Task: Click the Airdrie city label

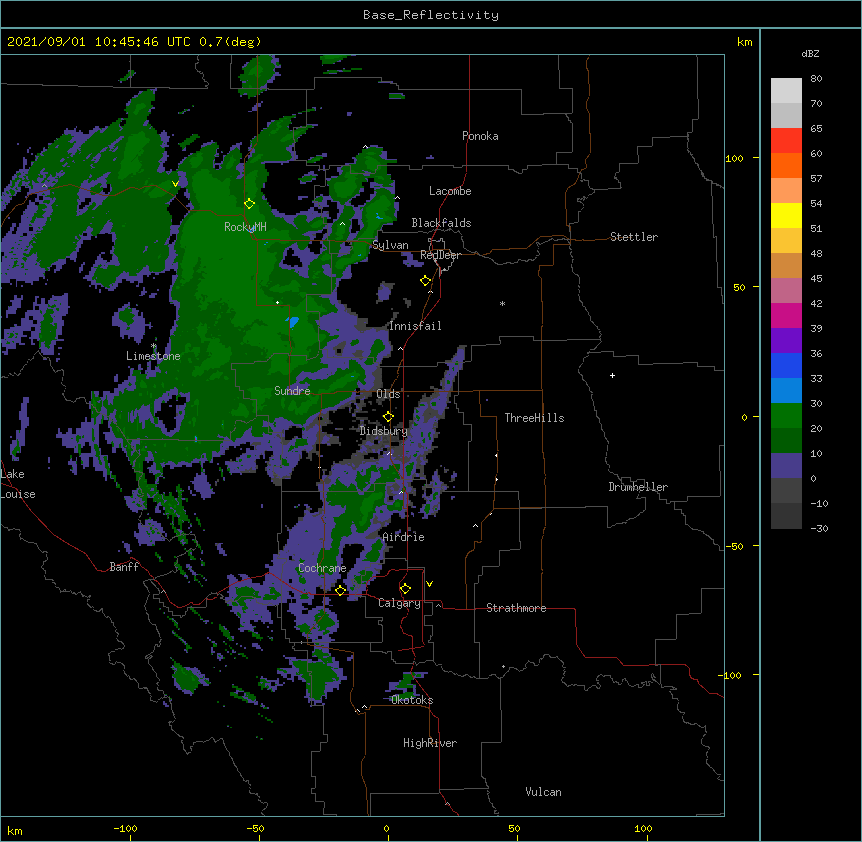Action: [x=403, y=537]
